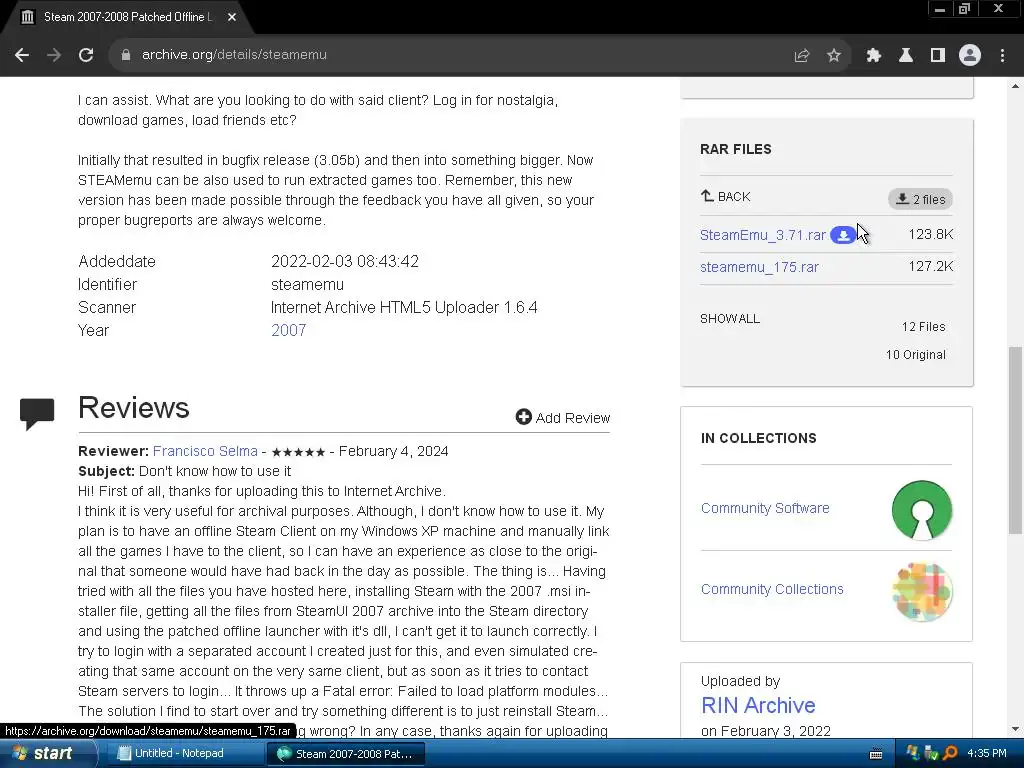Click the browser forward arrow
The width and height of the screenshot is (1024, 768).
point(54,55)
